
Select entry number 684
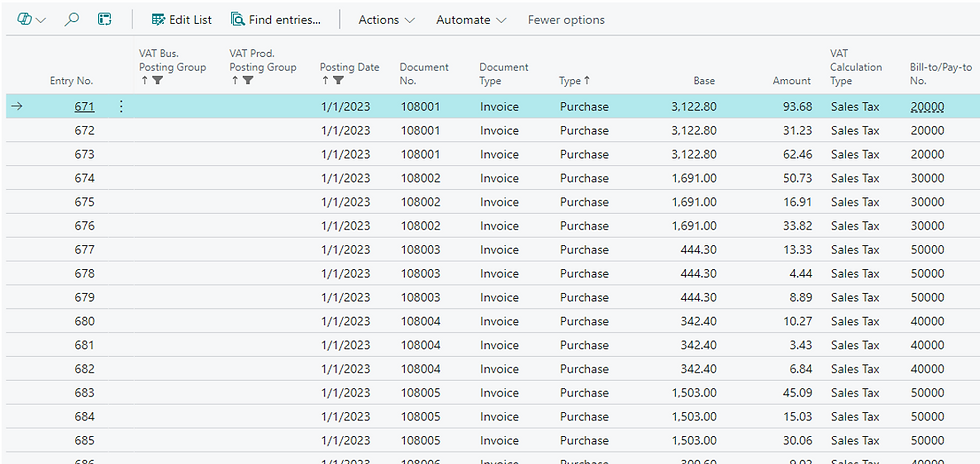pos(84,416)
